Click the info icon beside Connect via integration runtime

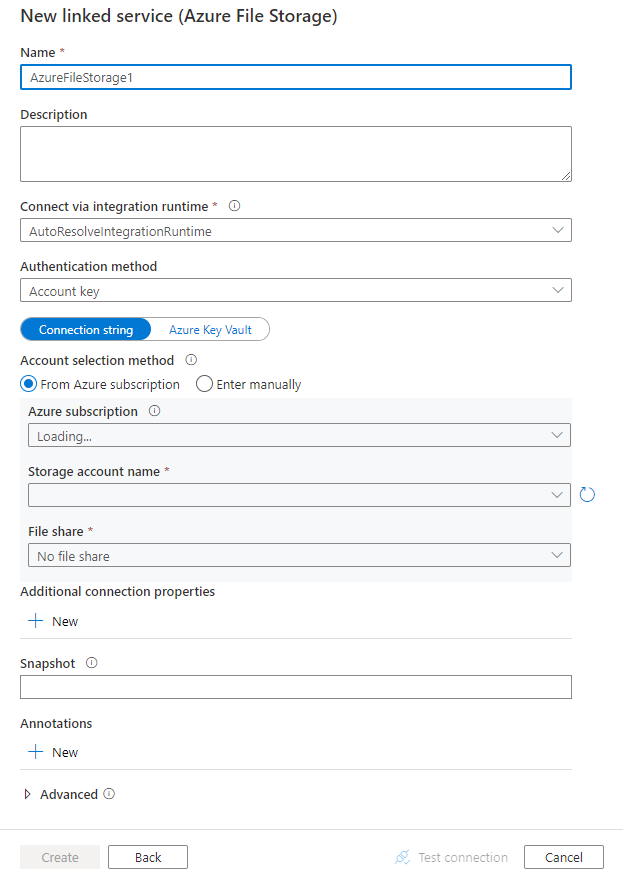234,206
